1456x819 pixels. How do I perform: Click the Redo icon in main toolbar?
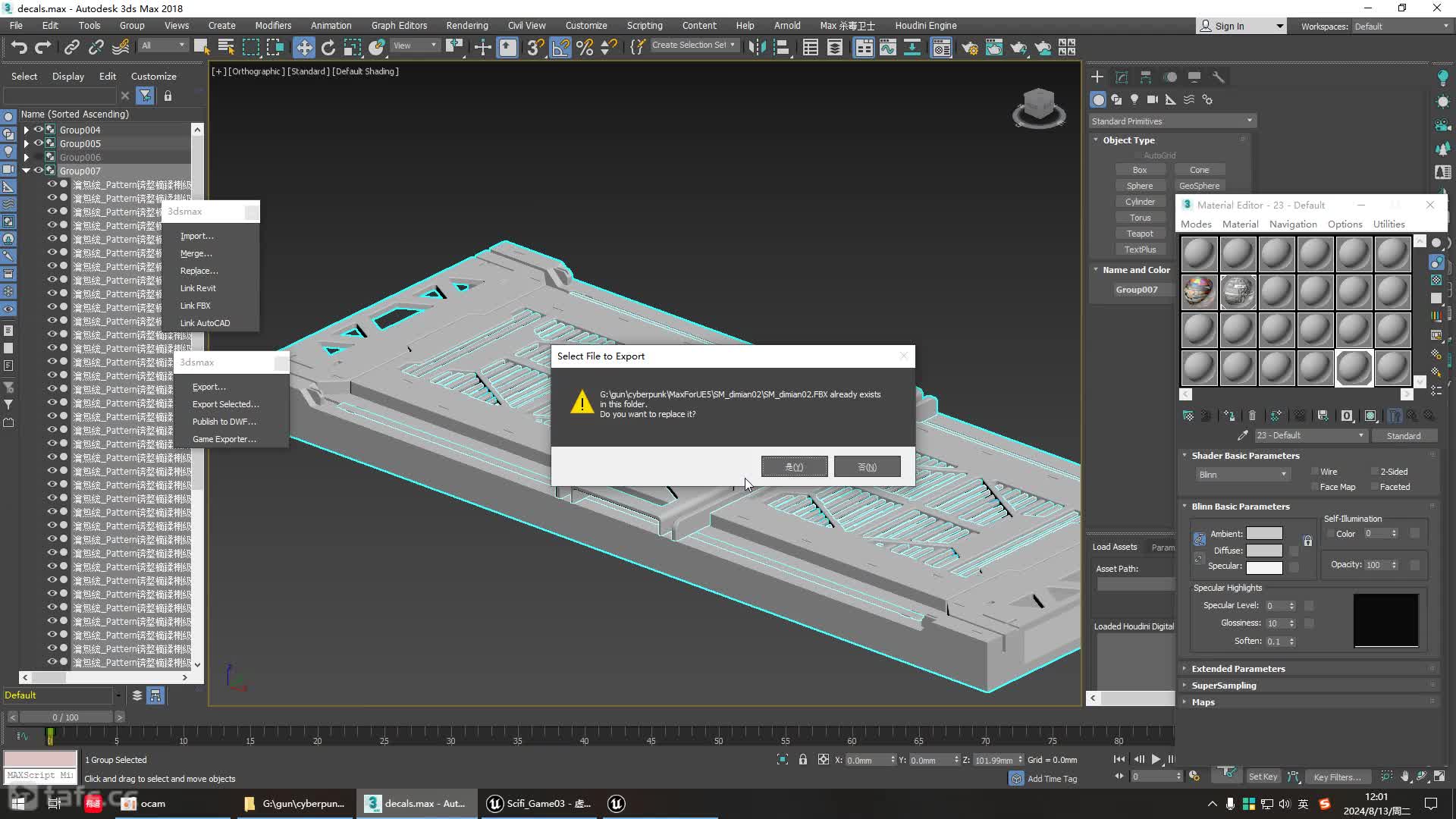(43, 48)
